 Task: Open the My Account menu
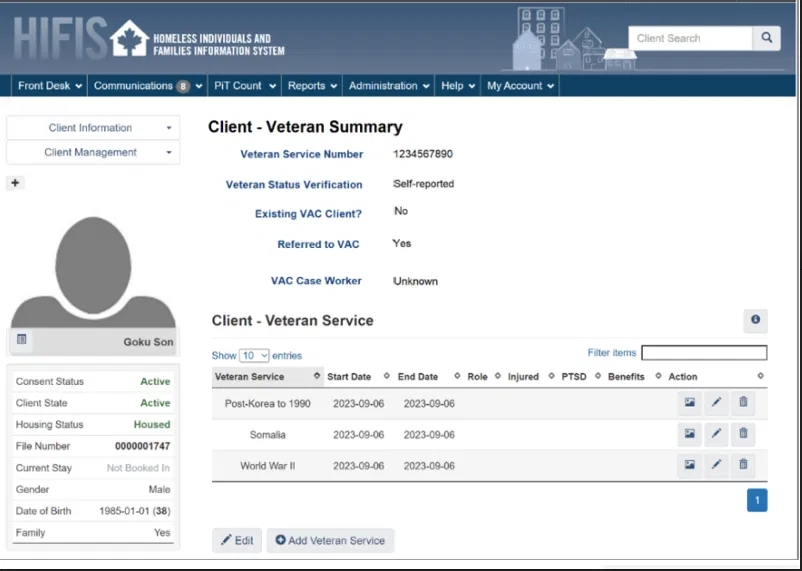pos(519,86)
